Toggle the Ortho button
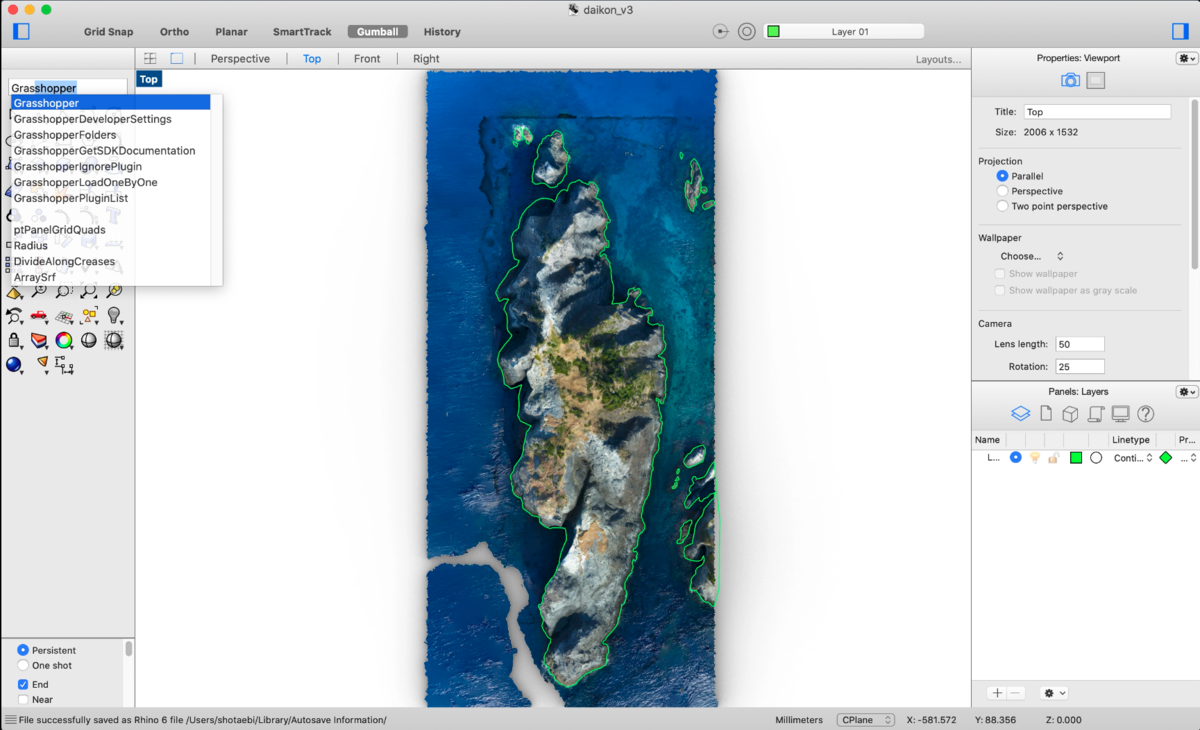The image size is (1200, 730). [174, 32]
